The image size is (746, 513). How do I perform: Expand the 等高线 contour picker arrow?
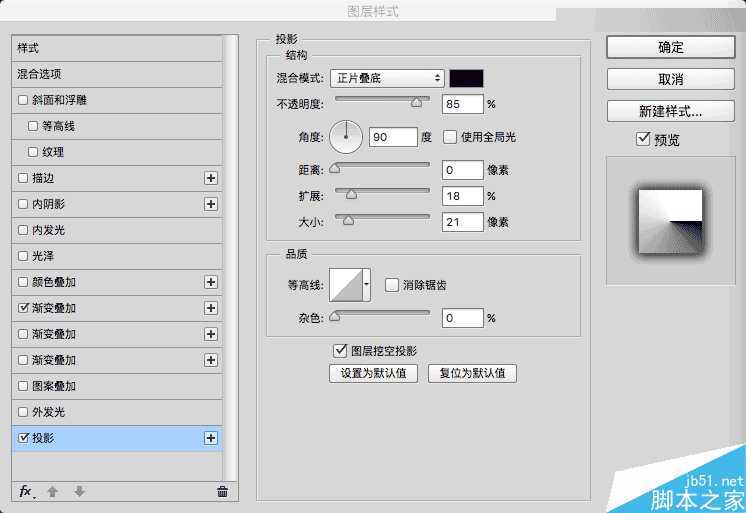point(366,285)
